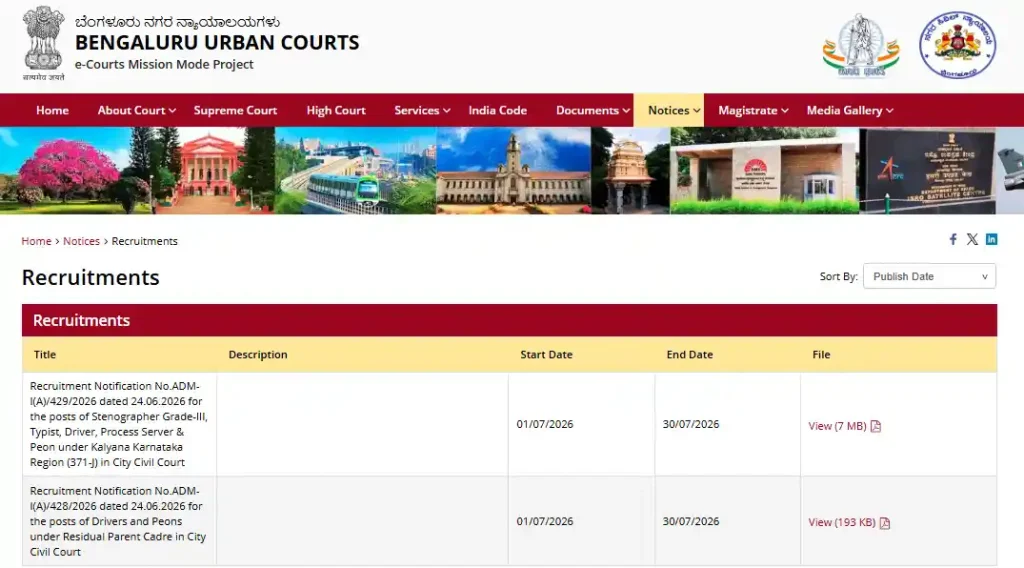Viewport: 1024px width, 568px height.
Task: Click Home breadcrumb link
Action: (x=36, y=241)
